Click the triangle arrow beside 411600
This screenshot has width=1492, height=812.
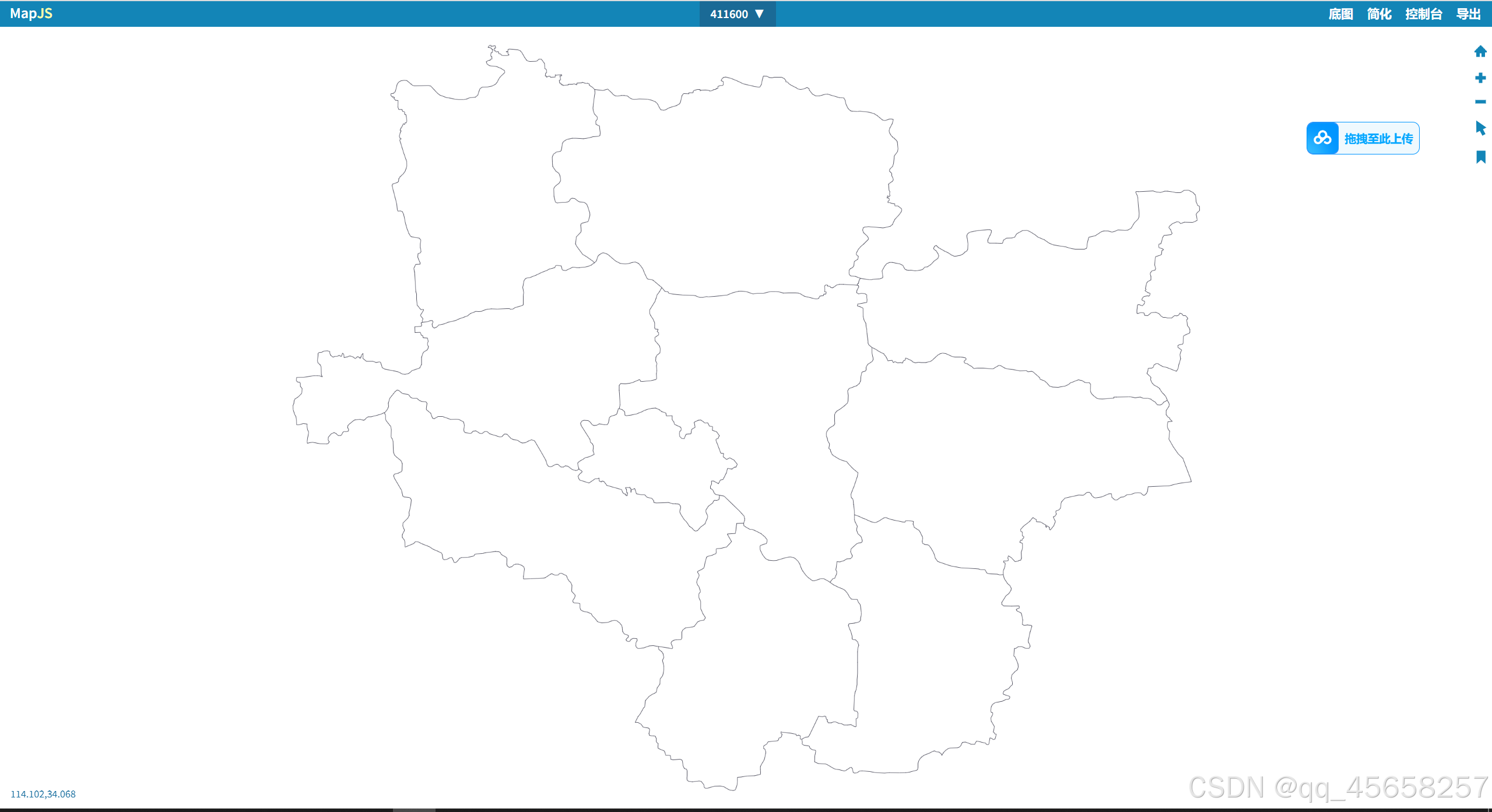tap(759, 14)
